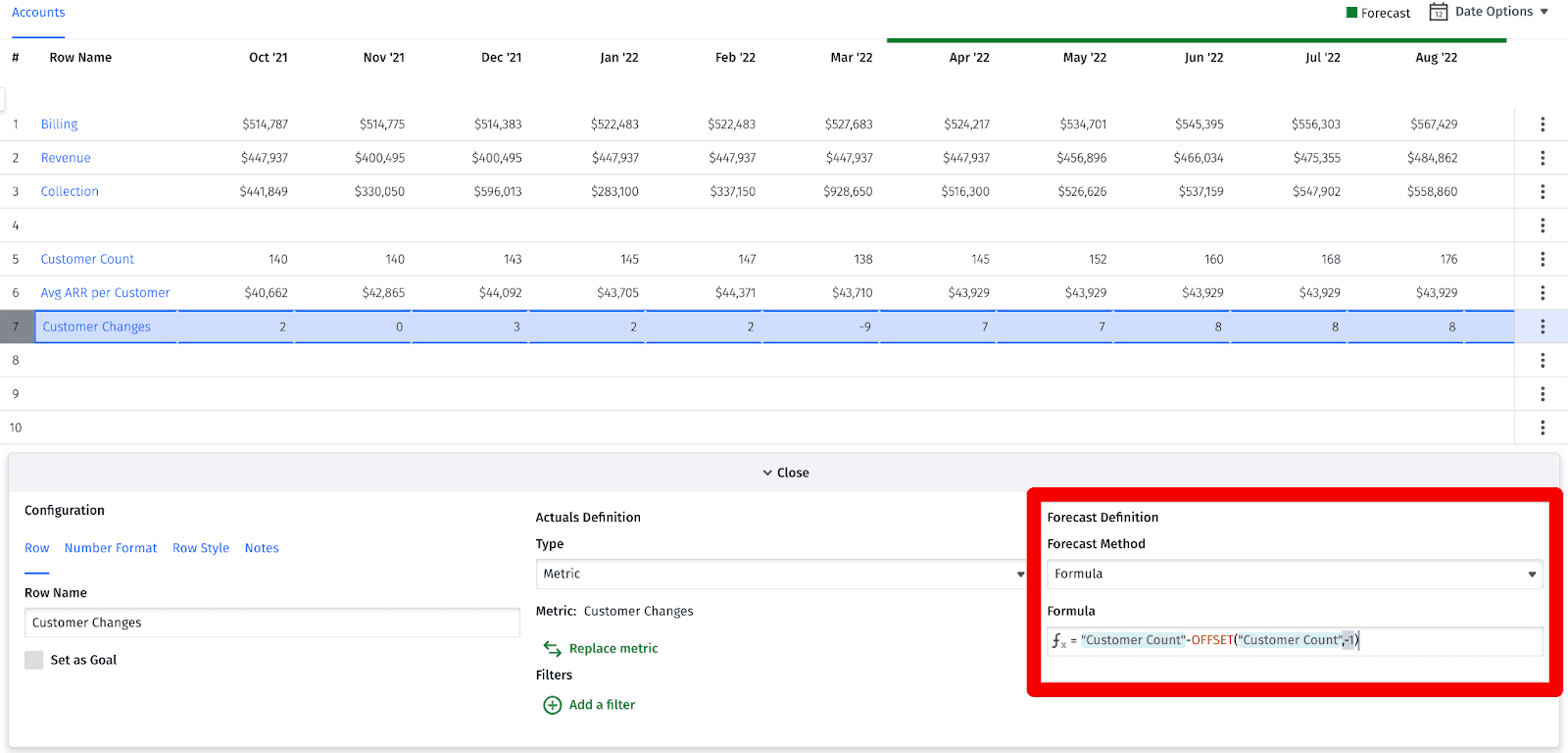The width and height of the screenshot is (1568, 753).
Task: Select Customer Count cell value 138
Action: (x=863, y=259)
